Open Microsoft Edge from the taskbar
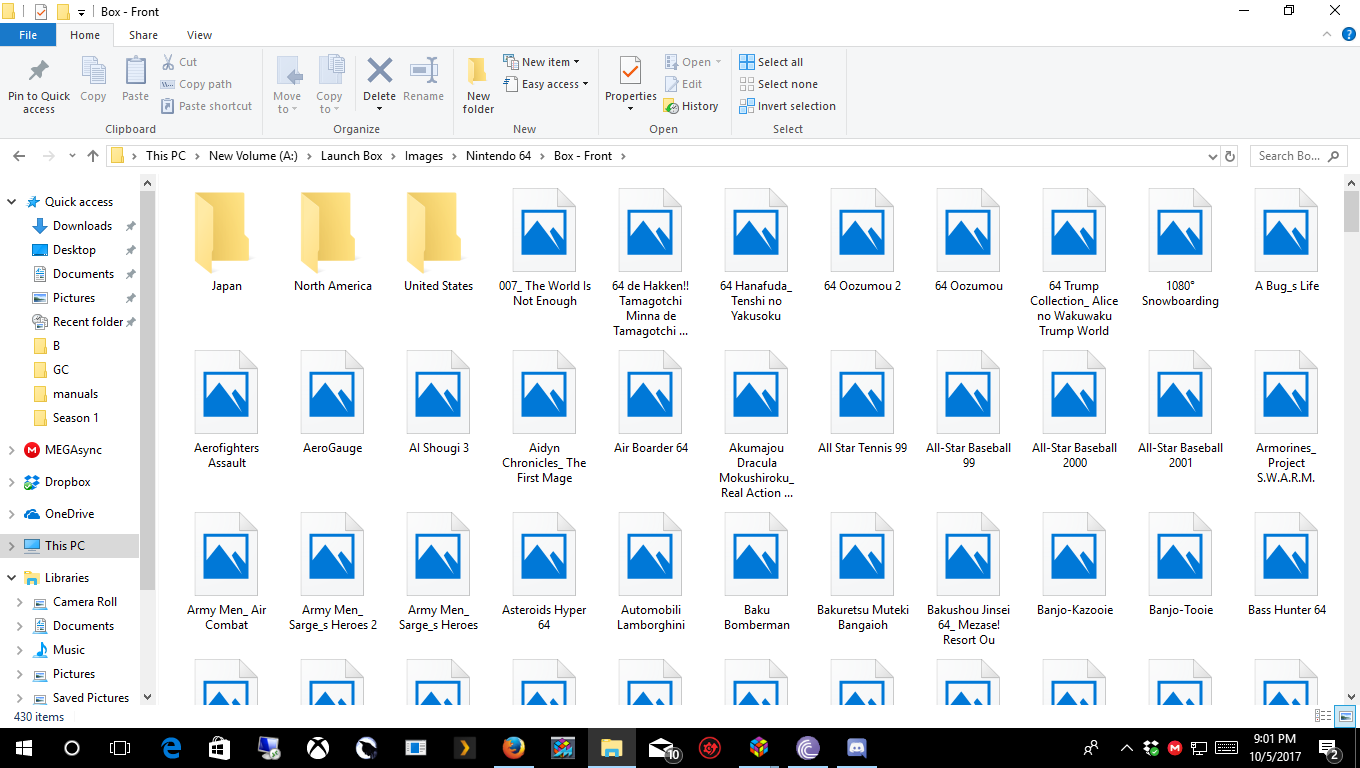1360x768 pixels. click(x=171, y=748)
